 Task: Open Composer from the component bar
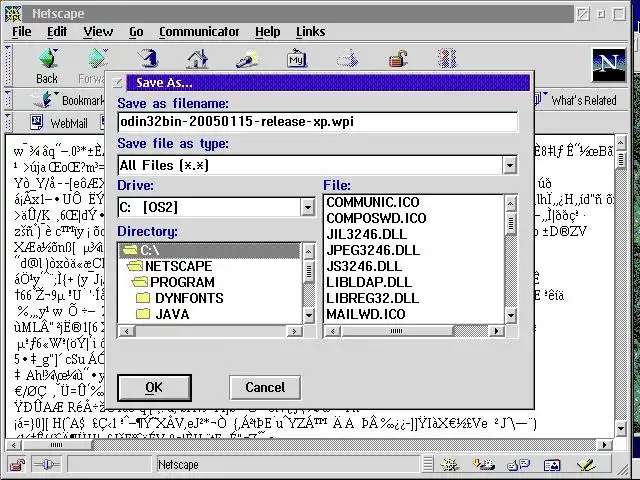coord(586,464)
